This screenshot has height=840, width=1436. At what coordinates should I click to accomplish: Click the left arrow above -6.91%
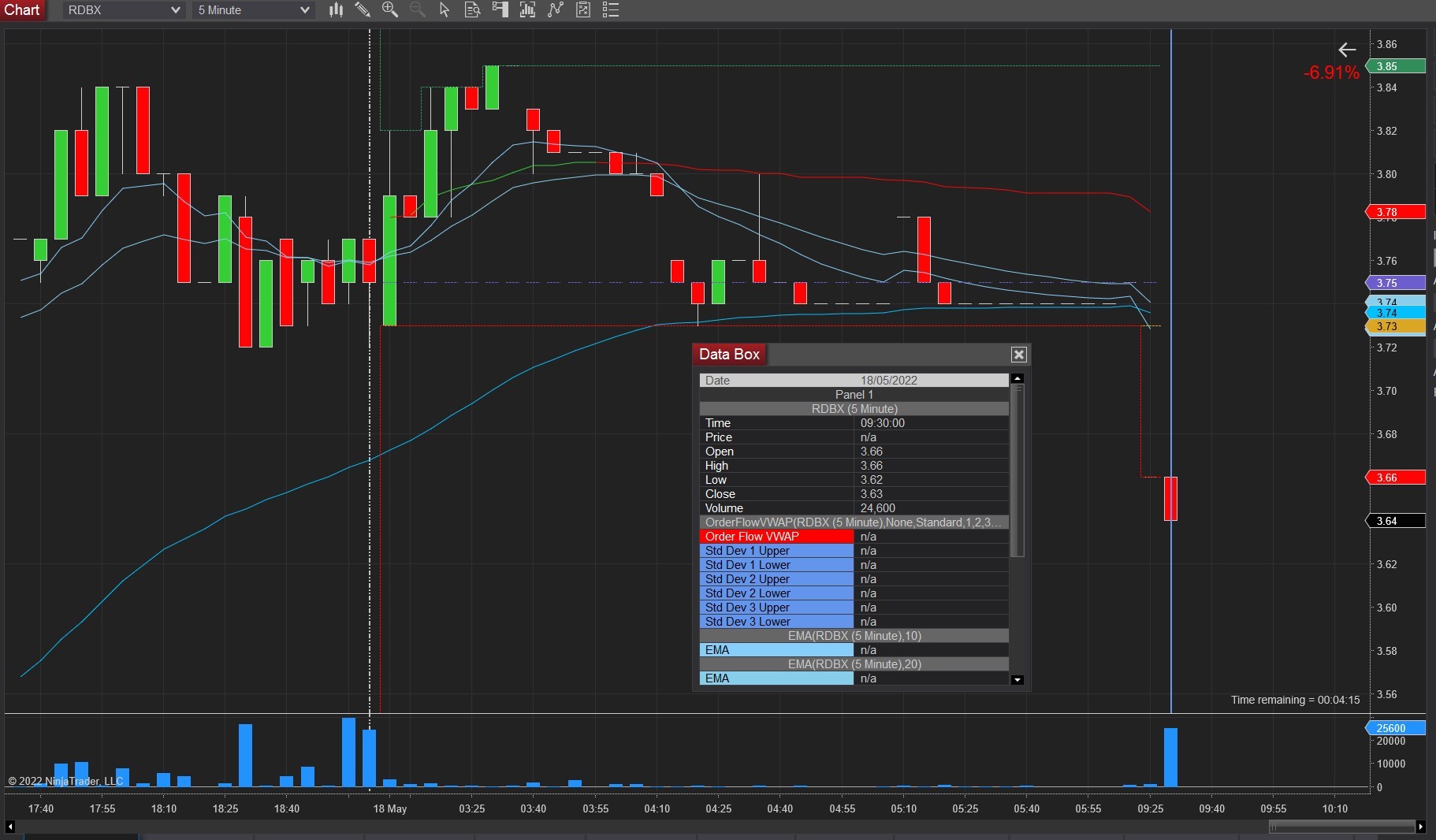pyautogui.click(x=1347, y=50)
